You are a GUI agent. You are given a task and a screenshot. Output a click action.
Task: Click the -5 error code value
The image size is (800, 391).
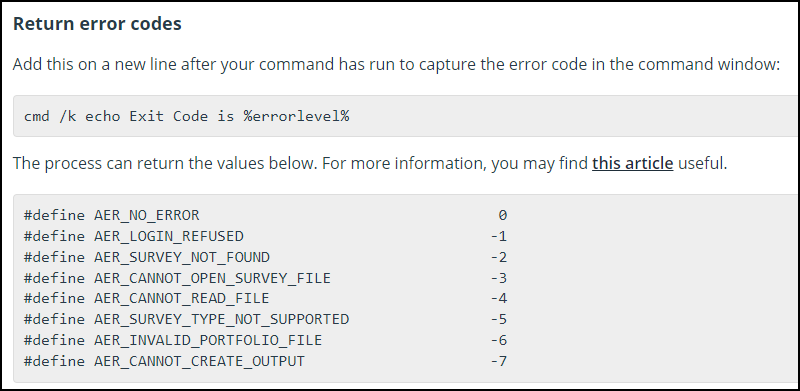pos(498,320)
